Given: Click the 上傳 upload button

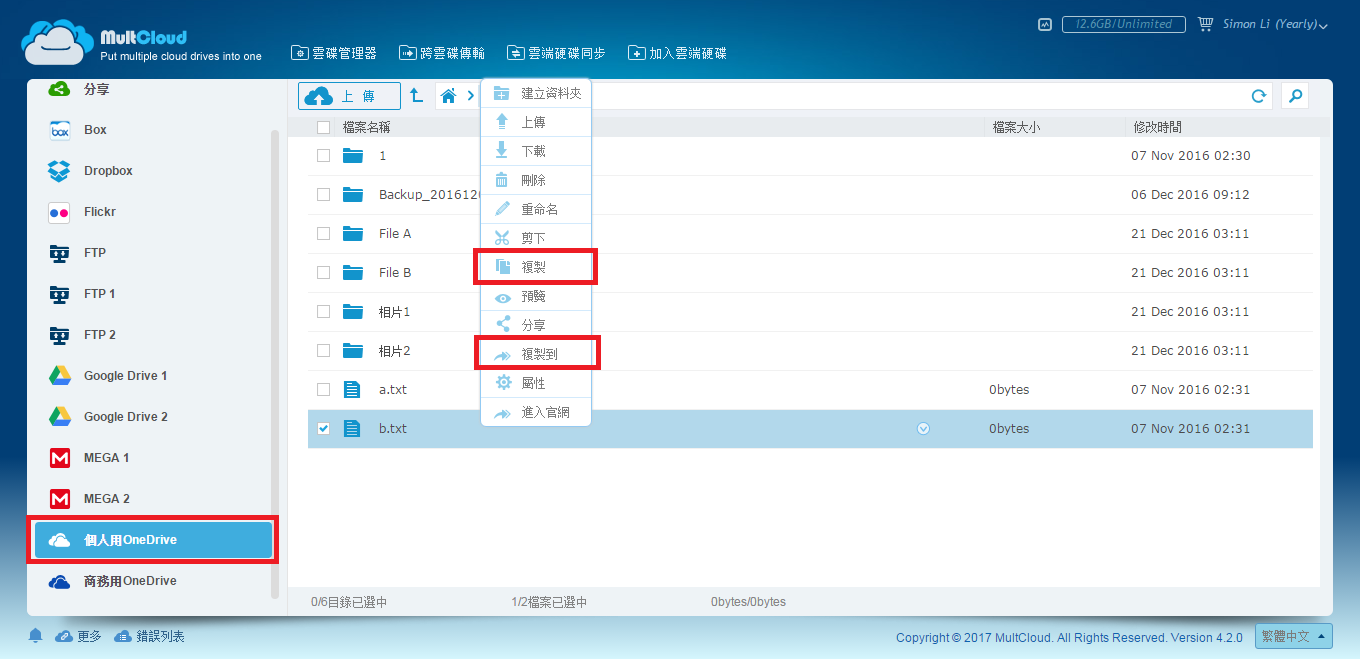Looking at the screenshot, I should point(349,96).
